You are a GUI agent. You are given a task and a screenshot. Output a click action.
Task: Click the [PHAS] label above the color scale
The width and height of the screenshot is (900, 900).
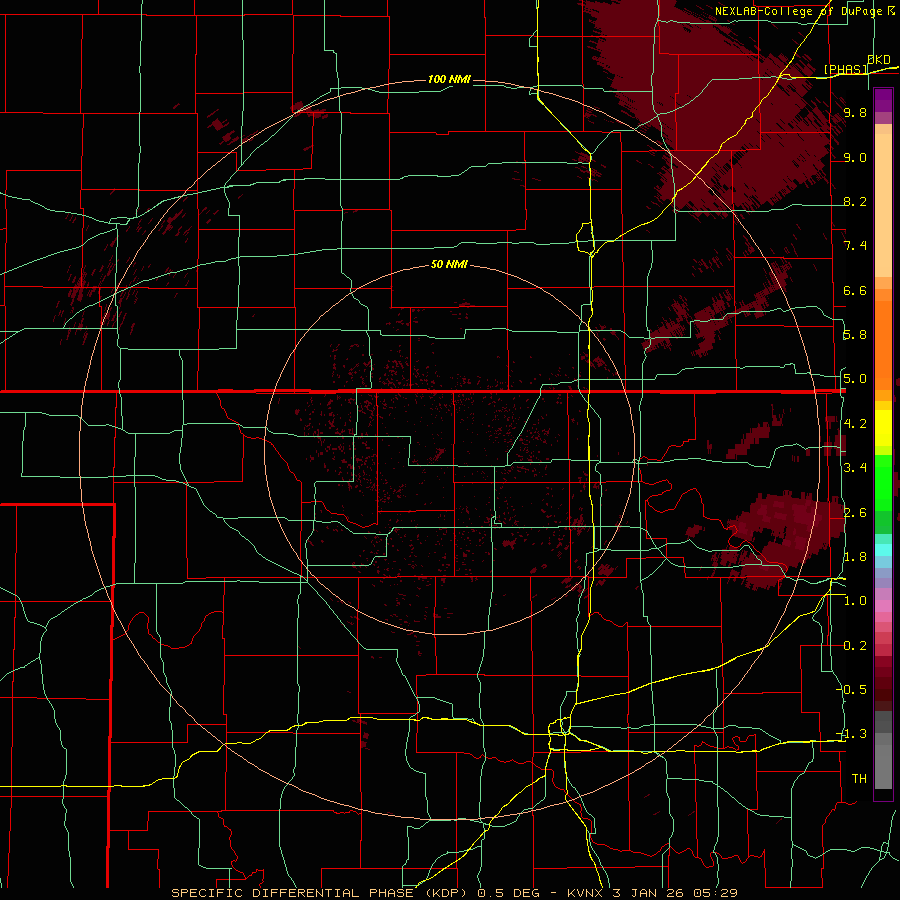[845, 69]
